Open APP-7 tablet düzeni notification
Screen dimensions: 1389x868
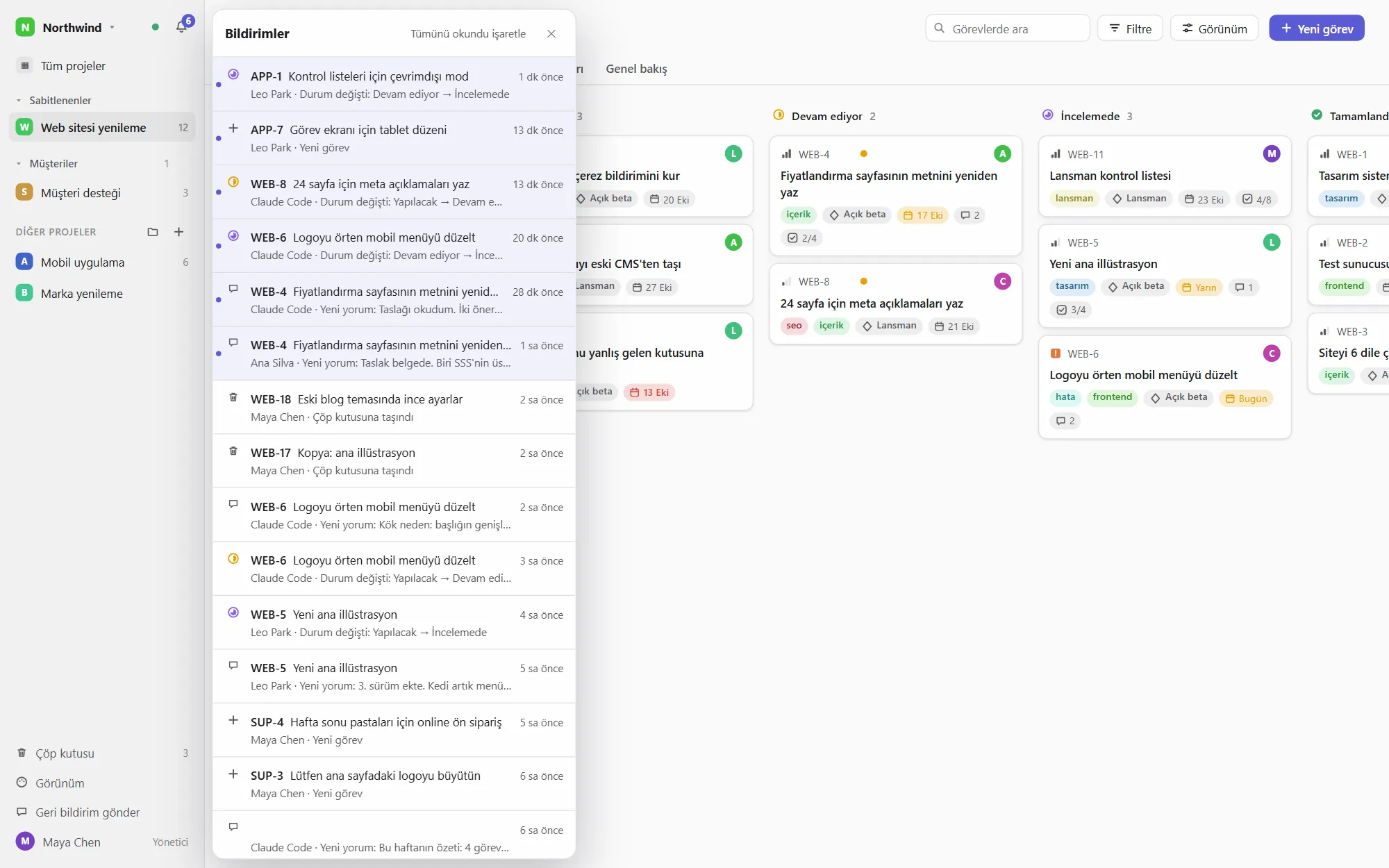[x=394, y=138]
